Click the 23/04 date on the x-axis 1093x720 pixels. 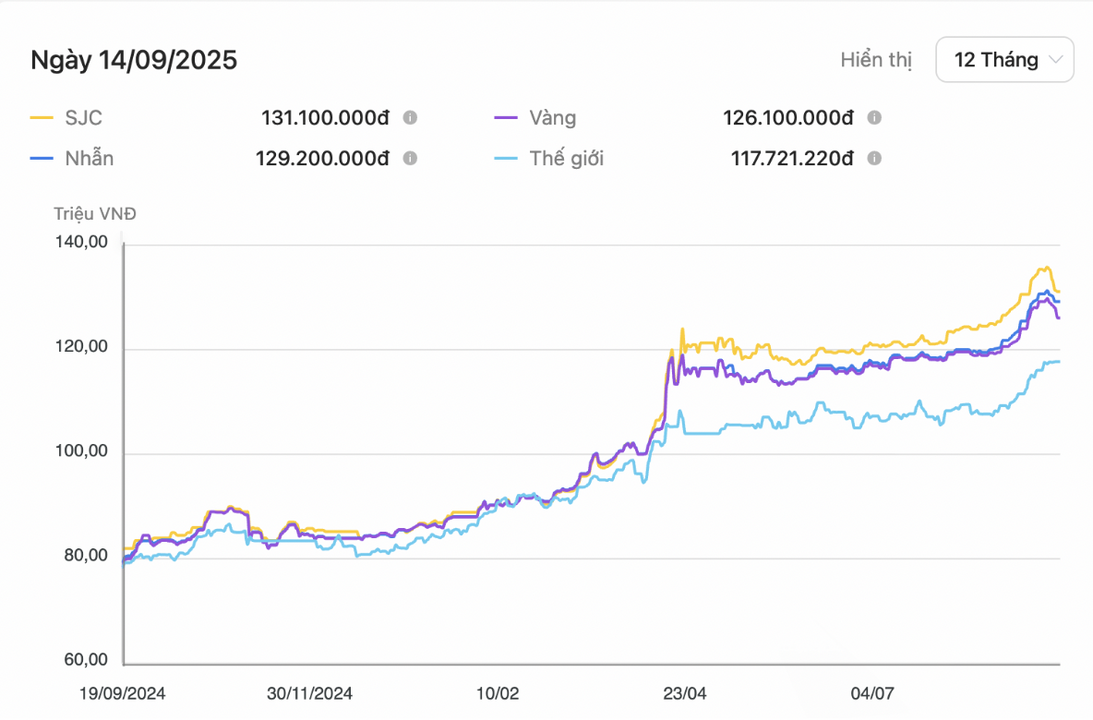(686, 692)
